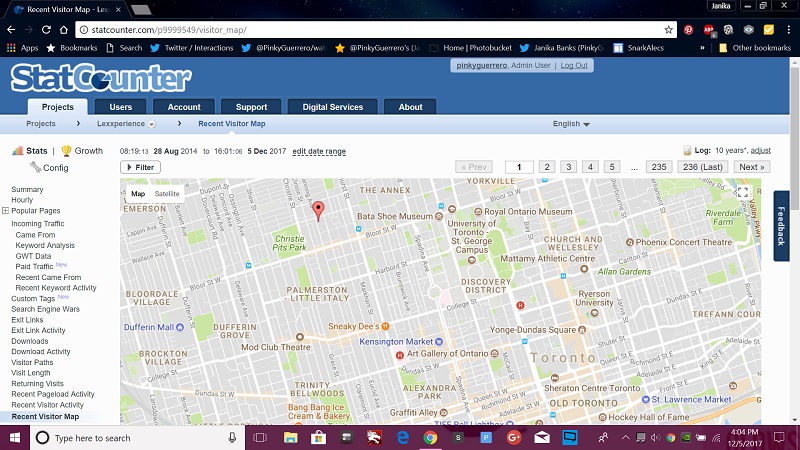Click pinkyguerrero username link

pyautogui.click(x=482, y=65)
